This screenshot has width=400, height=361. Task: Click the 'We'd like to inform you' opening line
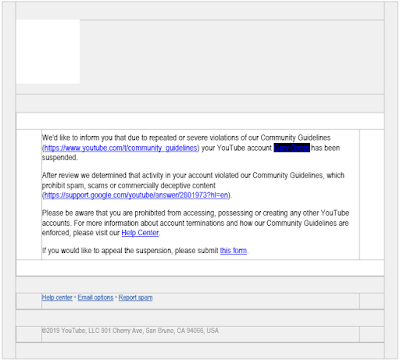186,138
